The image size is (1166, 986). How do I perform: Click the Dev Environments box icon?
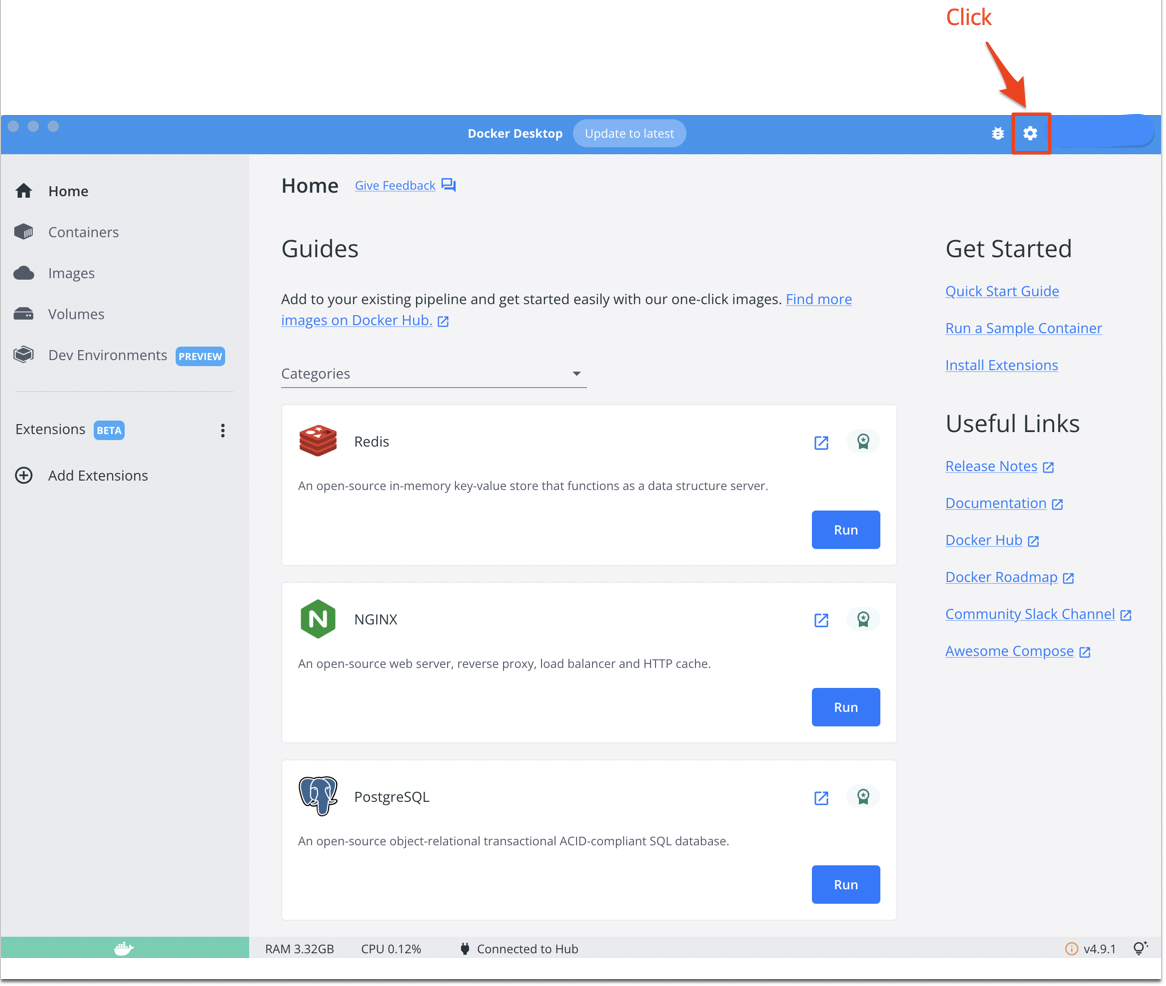pos(24,355)
